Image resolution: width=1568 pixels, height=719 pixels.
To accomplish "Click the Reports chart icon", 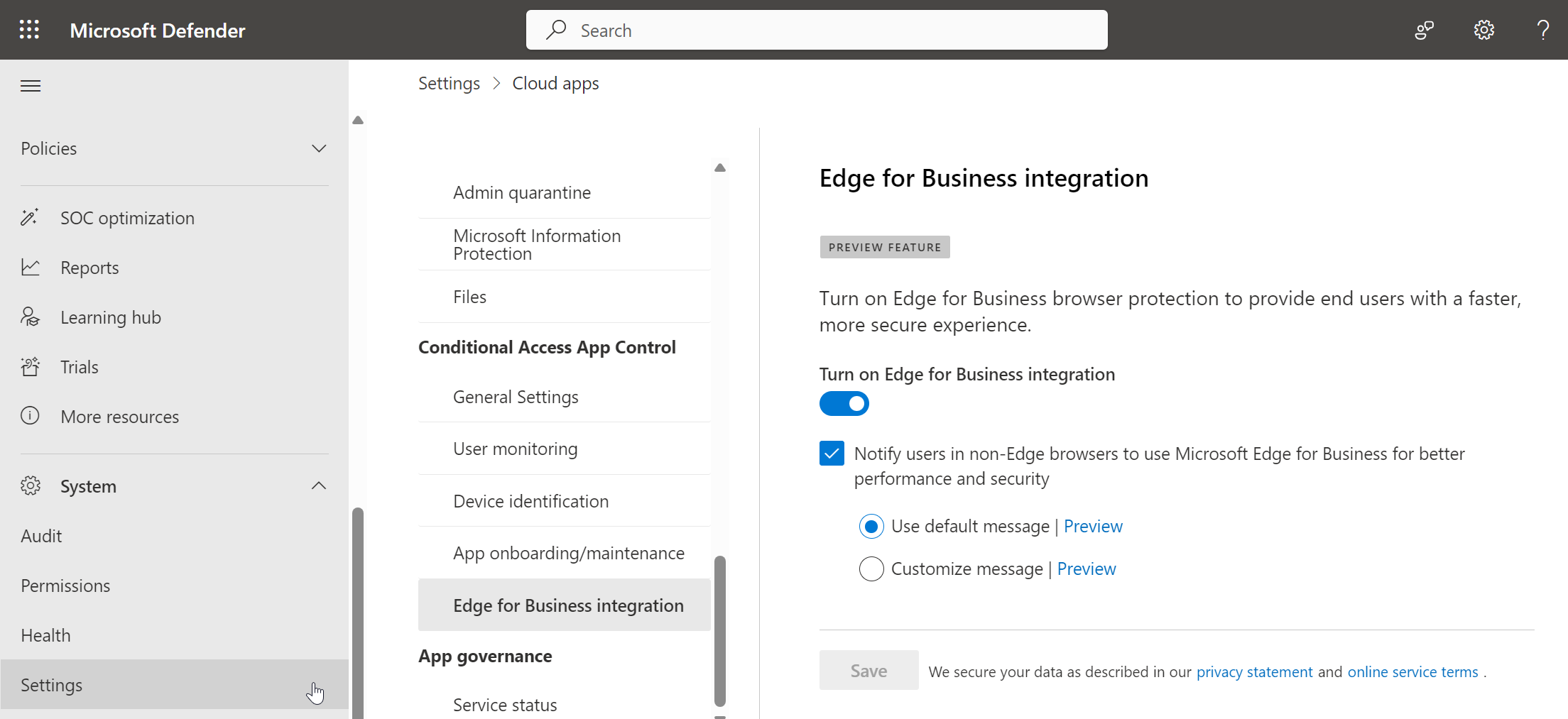I will [x=30, y=267].
